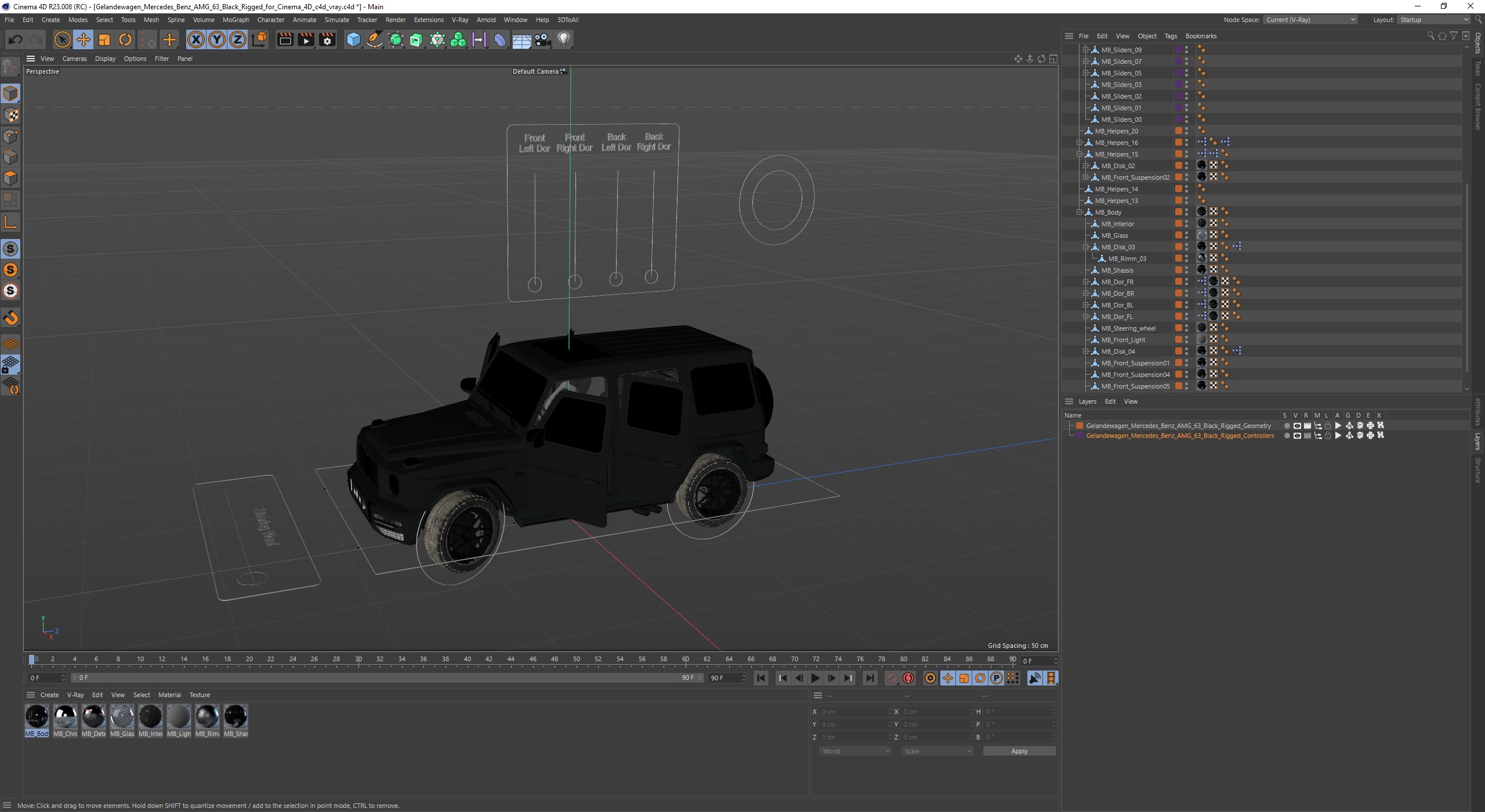The width and height of the screenshot is (1485, 812).
Task: Toggle visibility of MB_Glass object
Action: [1187, 233]
